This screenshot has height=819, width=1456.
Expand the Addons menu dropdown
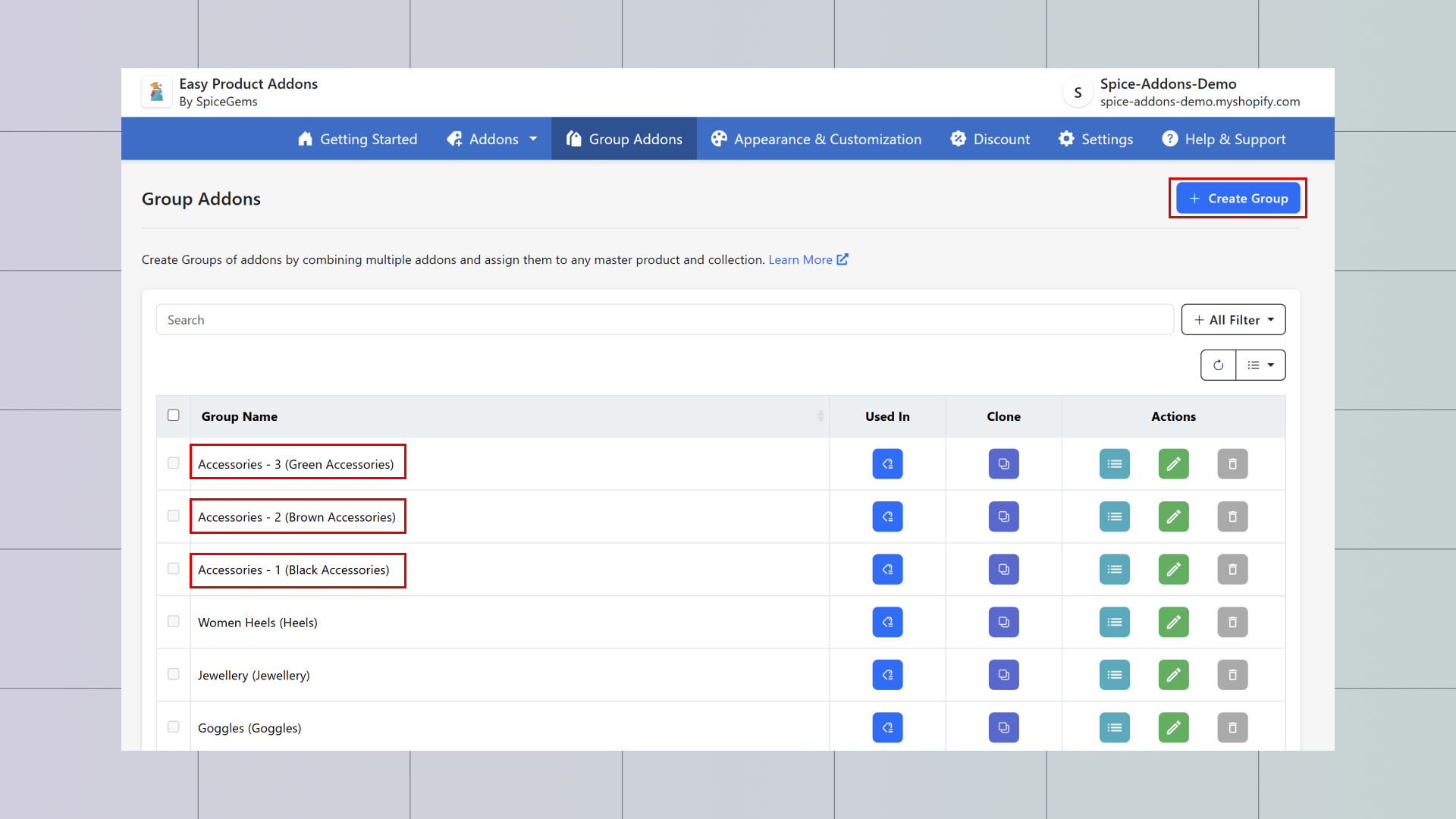[493, 139]
